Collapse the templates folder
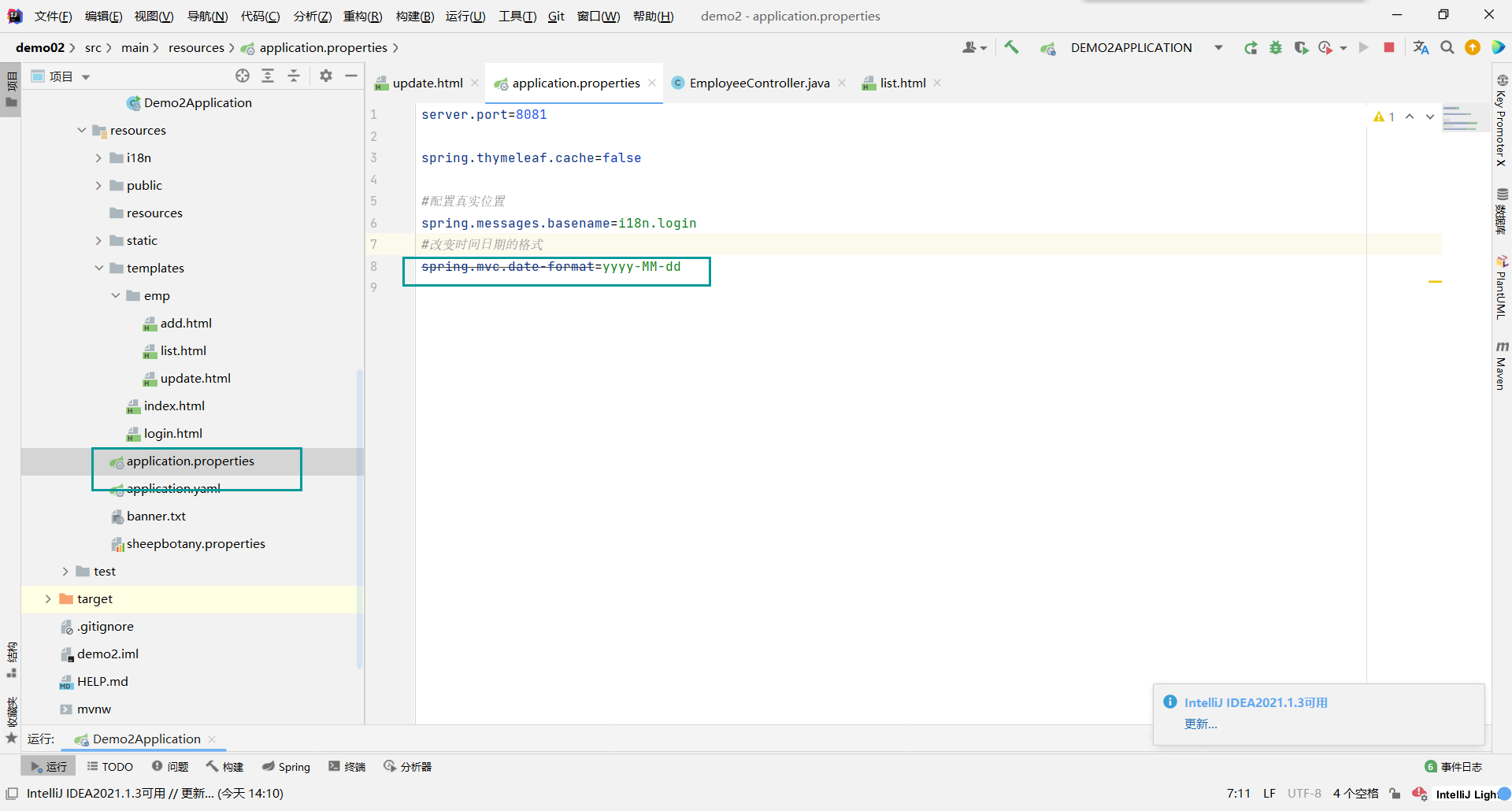The height and width of the screenshot is (811, 1512). coord(98,268)
